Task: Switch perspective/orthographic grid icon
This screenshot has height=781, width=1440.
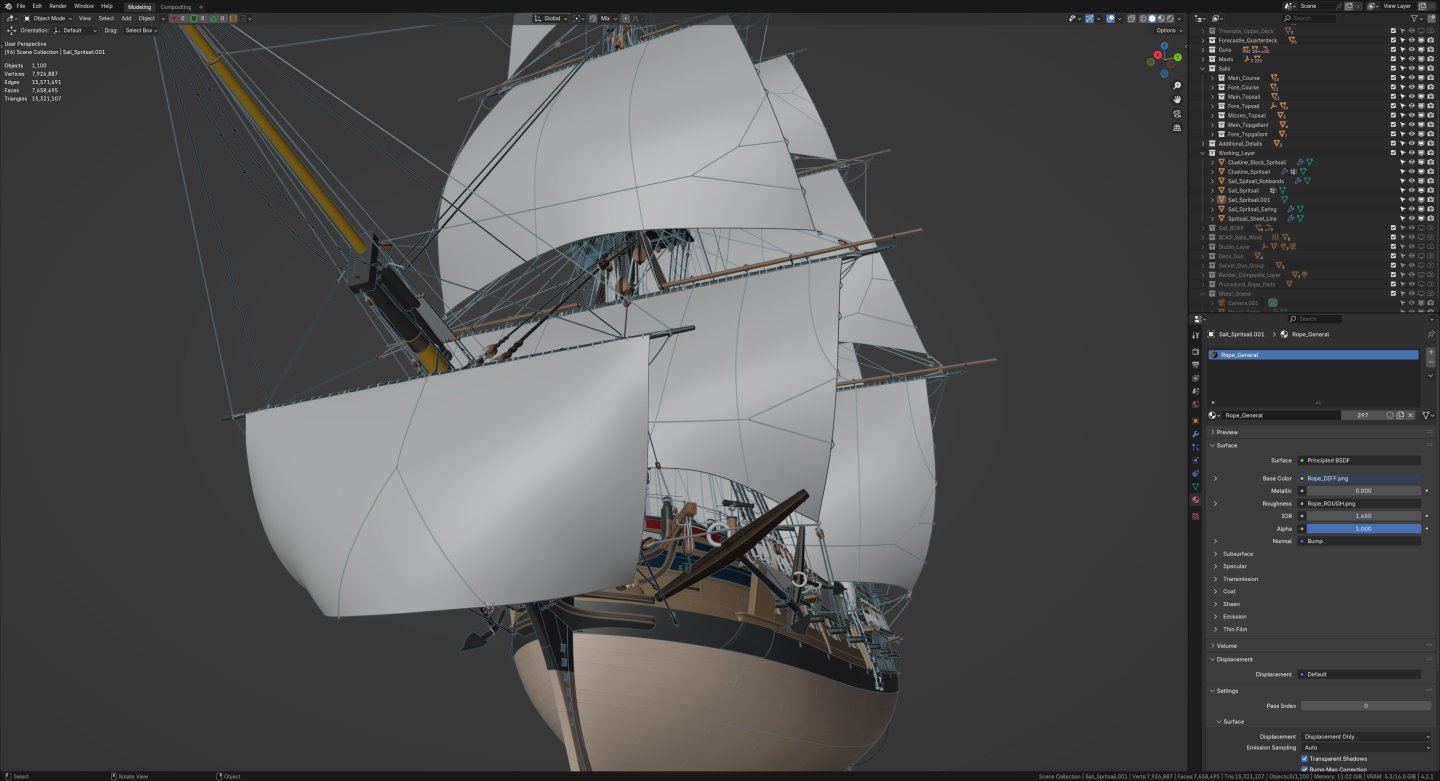Action: coord(1177,128)
